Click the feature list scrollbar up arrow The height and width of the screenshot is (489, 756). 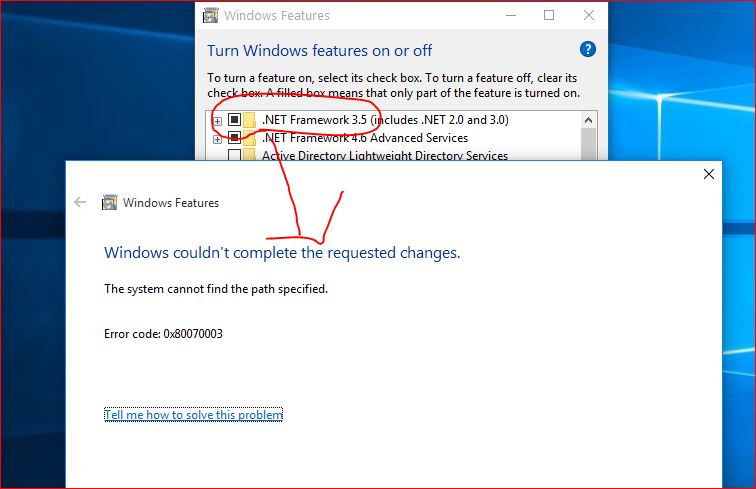(x=588, y=120)
